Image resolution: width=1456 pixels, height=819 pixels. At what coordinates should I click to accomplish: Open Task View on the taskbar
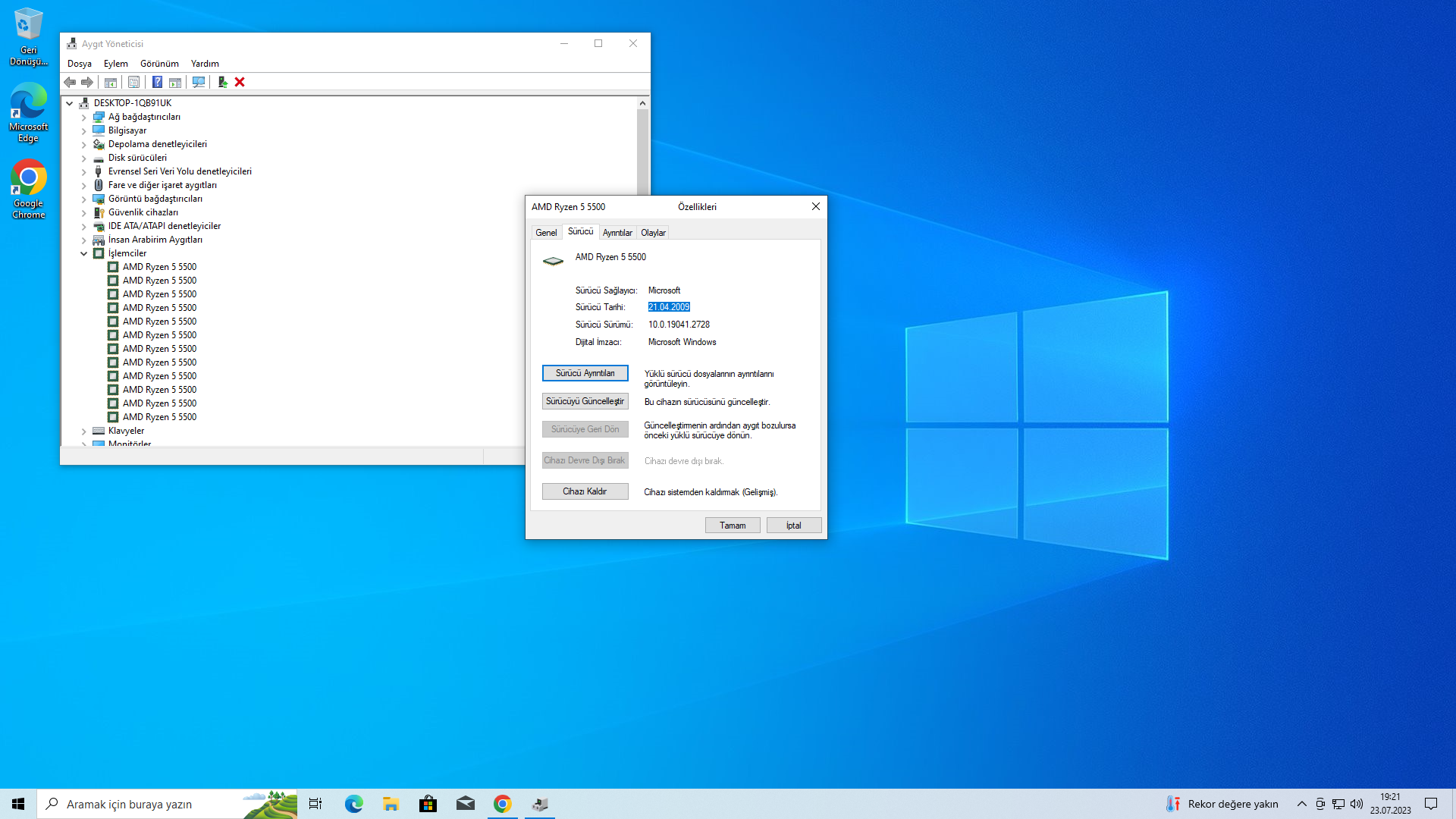click(x=315, y=804)
